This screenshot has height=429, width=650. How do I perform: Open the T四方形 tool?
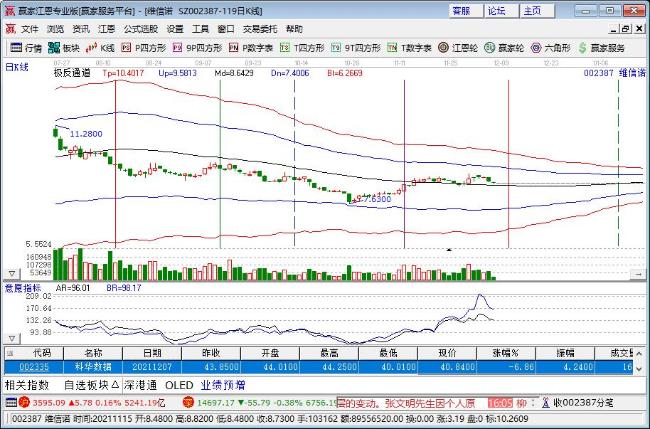point(302,48)
